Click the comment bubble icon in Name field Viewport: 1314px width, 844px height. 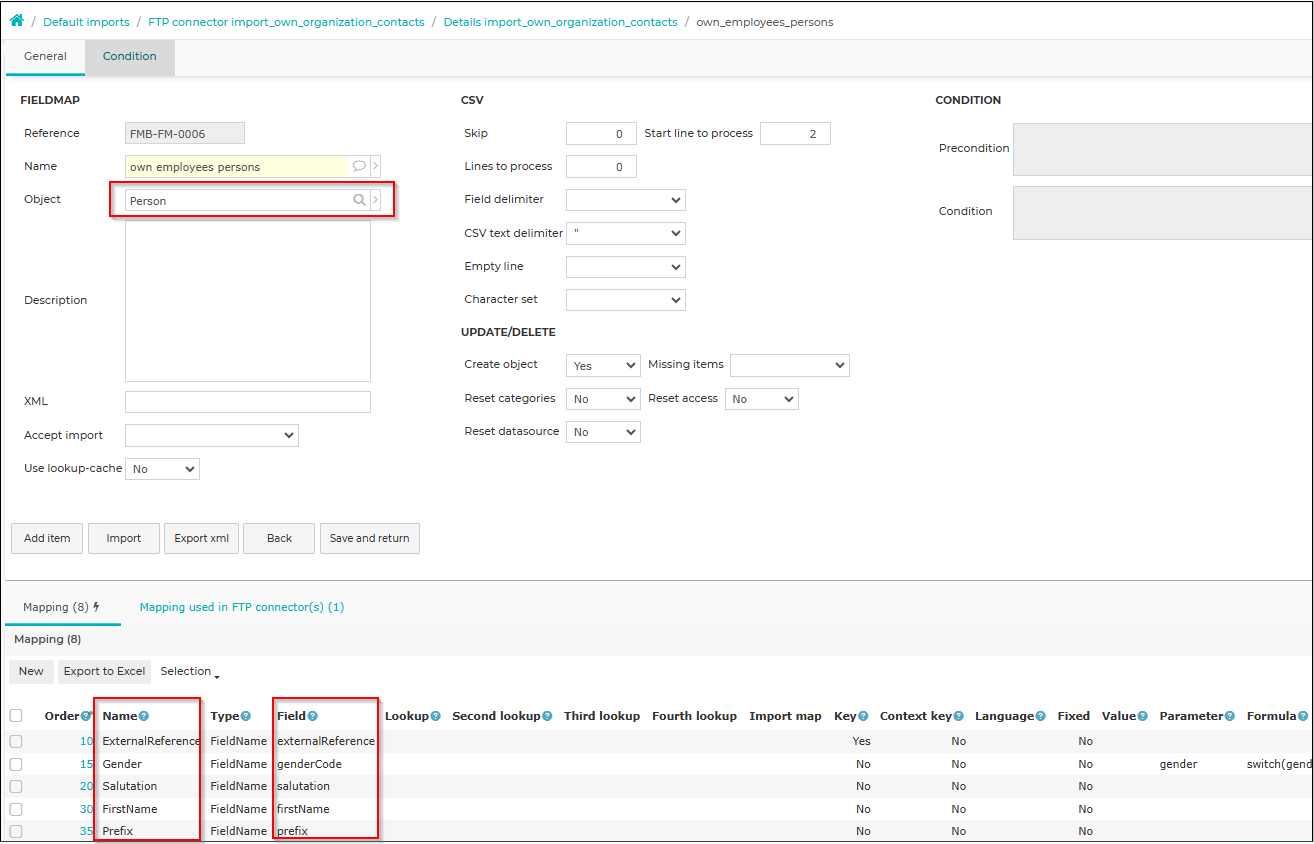pyautogui.click(x=359, y=167)
